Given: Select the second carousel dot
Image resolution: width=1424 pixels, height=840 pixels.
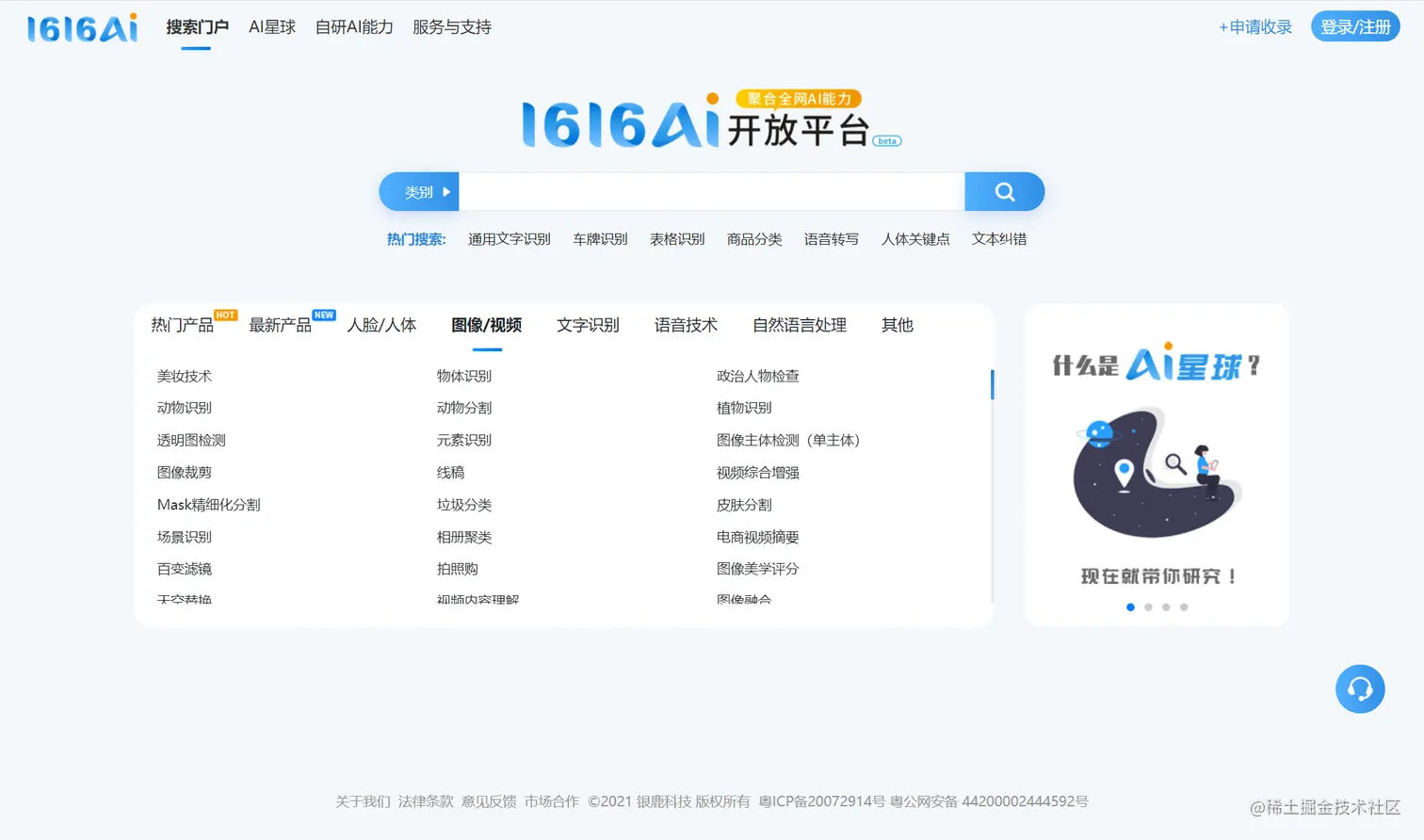Looking at the screenshot, I should tap(1148, 607).
